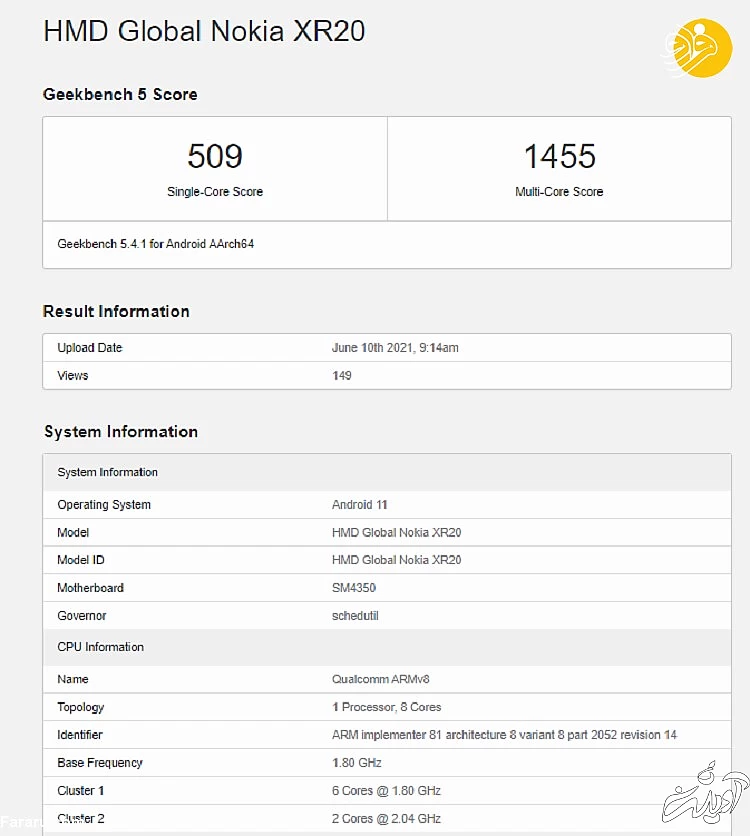Click the CPU name Qualcomm ARMv8
This screenshot has height=836, width=750.
(380, 679)
